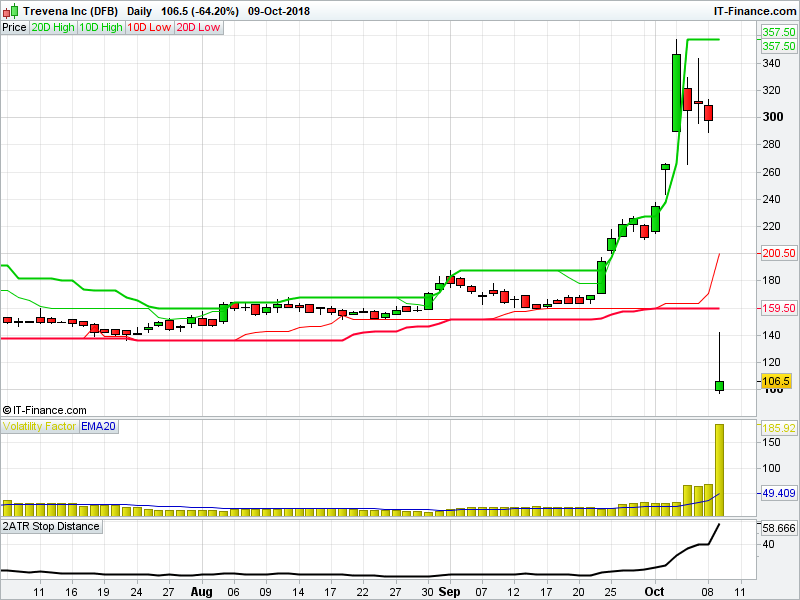Select the 10D High legend label
The height and width of the screenshot is (600, 800).
tap(101, 28)
